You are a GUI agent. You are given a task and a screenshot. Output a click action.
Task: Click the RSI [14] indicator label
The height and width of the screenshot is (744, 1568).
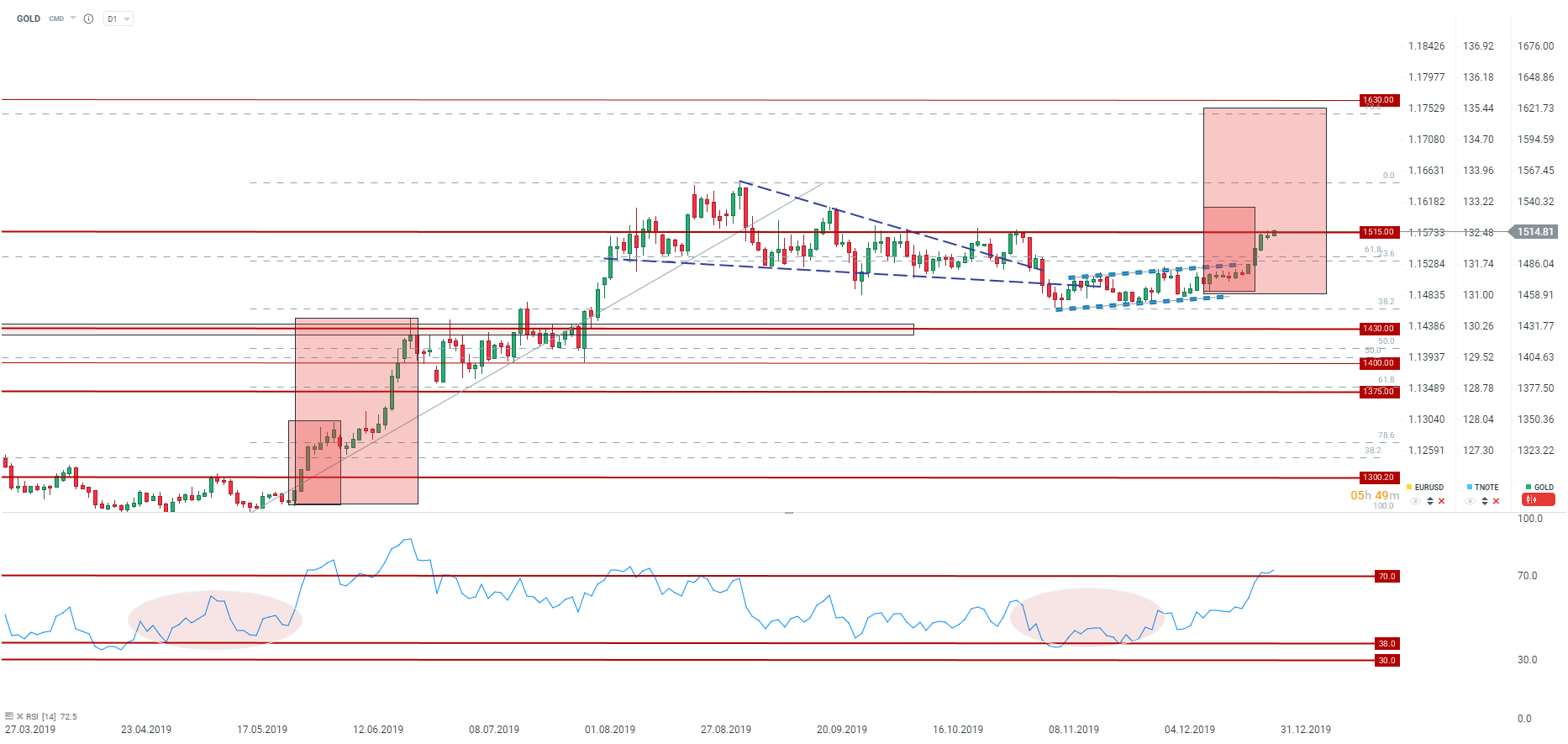pos(41,717)
